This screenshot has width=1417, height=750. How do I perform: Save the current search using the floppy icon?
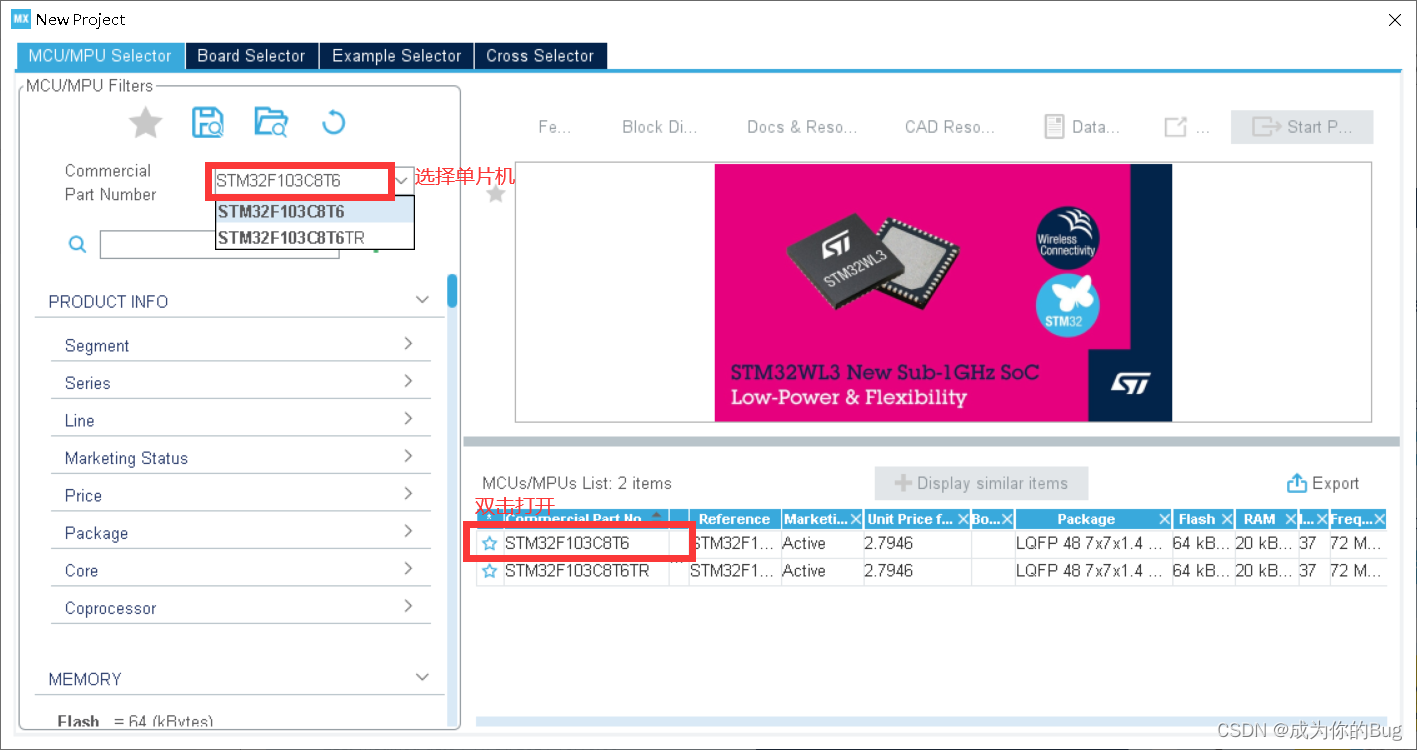coord(208,123)
